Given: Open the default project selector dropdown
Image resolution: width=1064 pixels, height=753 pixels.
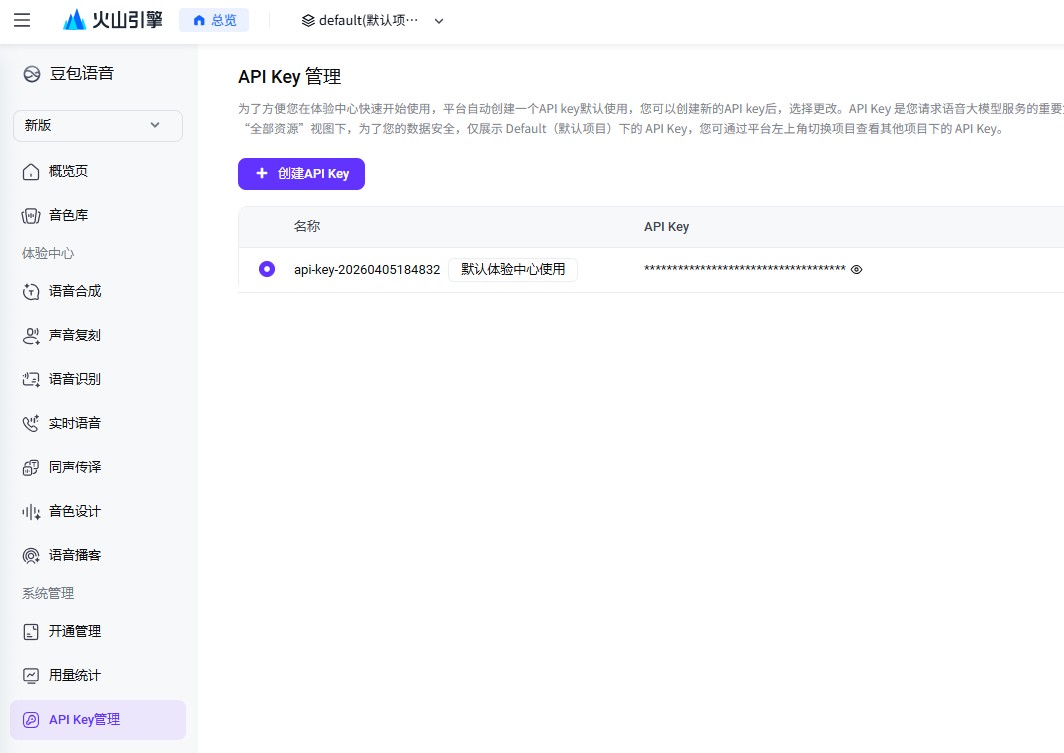Looking at the screenshot, I should pos(360,20).
